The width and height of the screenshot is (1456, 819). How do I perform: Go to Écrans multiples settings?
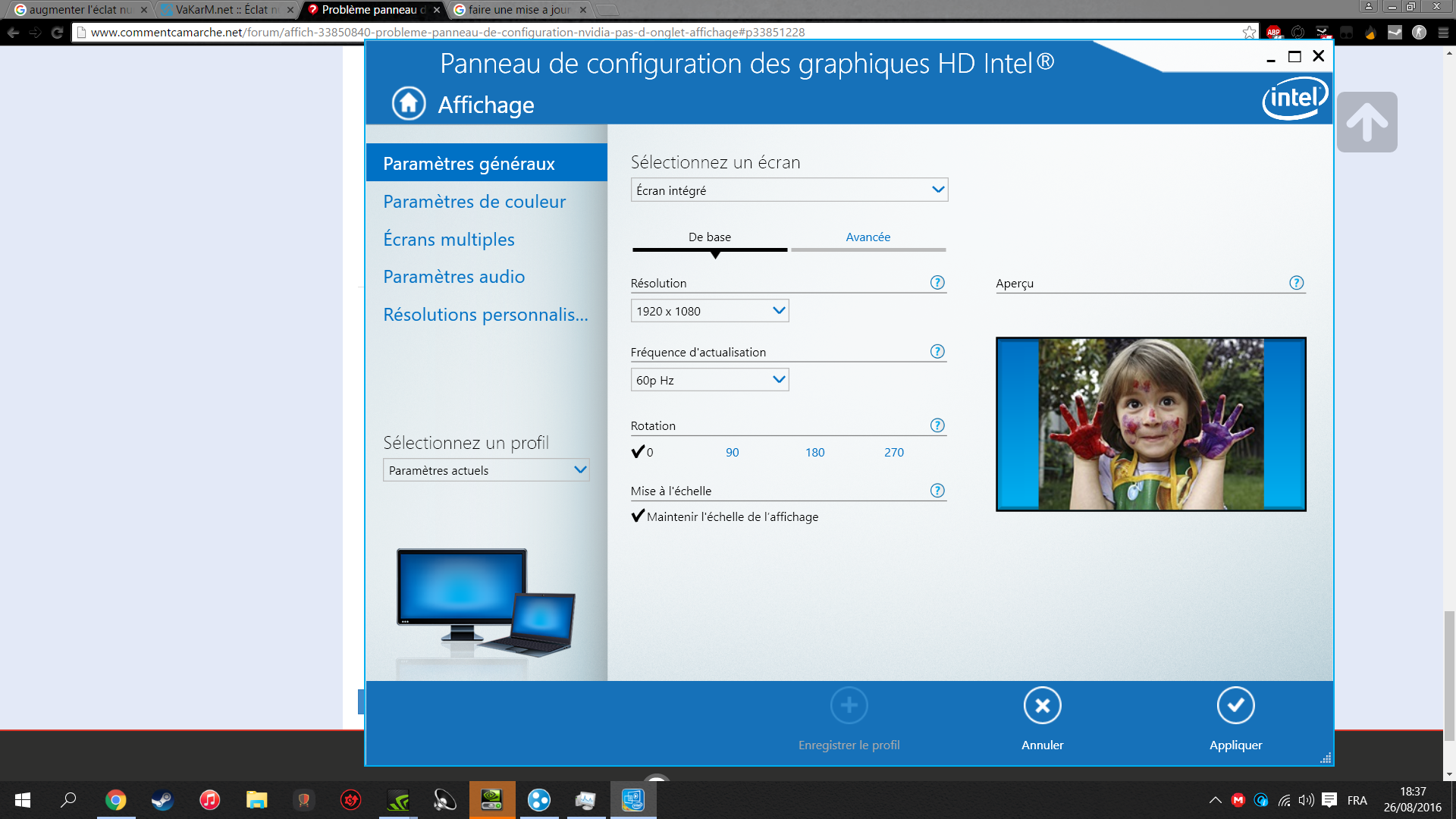tap(448, 239)
